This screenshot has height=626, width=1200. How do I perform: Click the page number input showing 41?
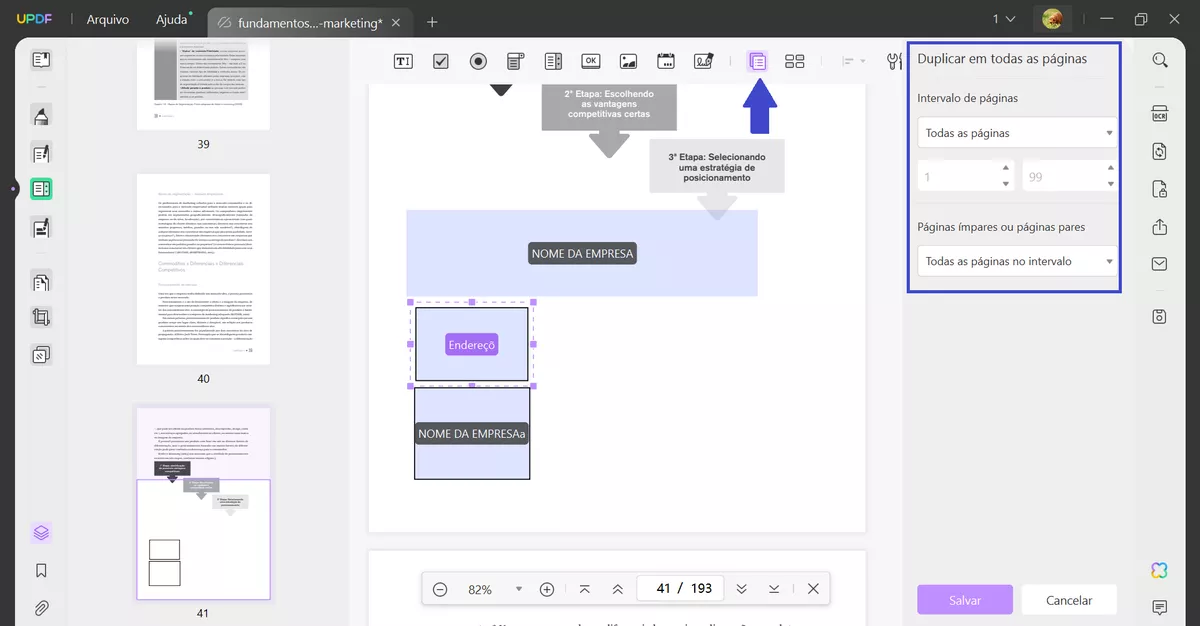click(x=663, y=589)
